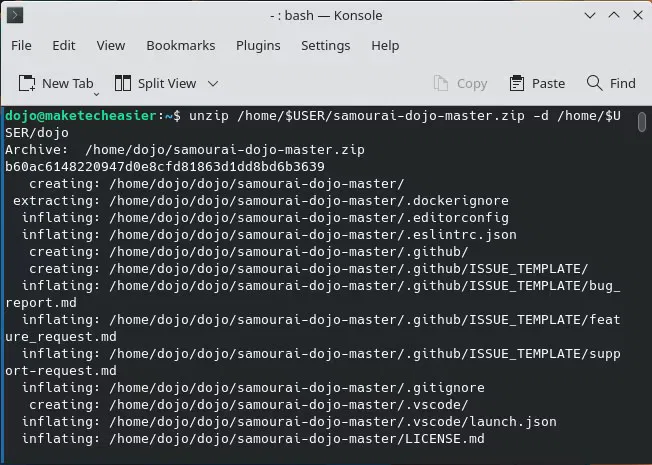Click the .dockerignore extracting line
652x465 pixels.
pyautogui.click(x=261, y=201)
